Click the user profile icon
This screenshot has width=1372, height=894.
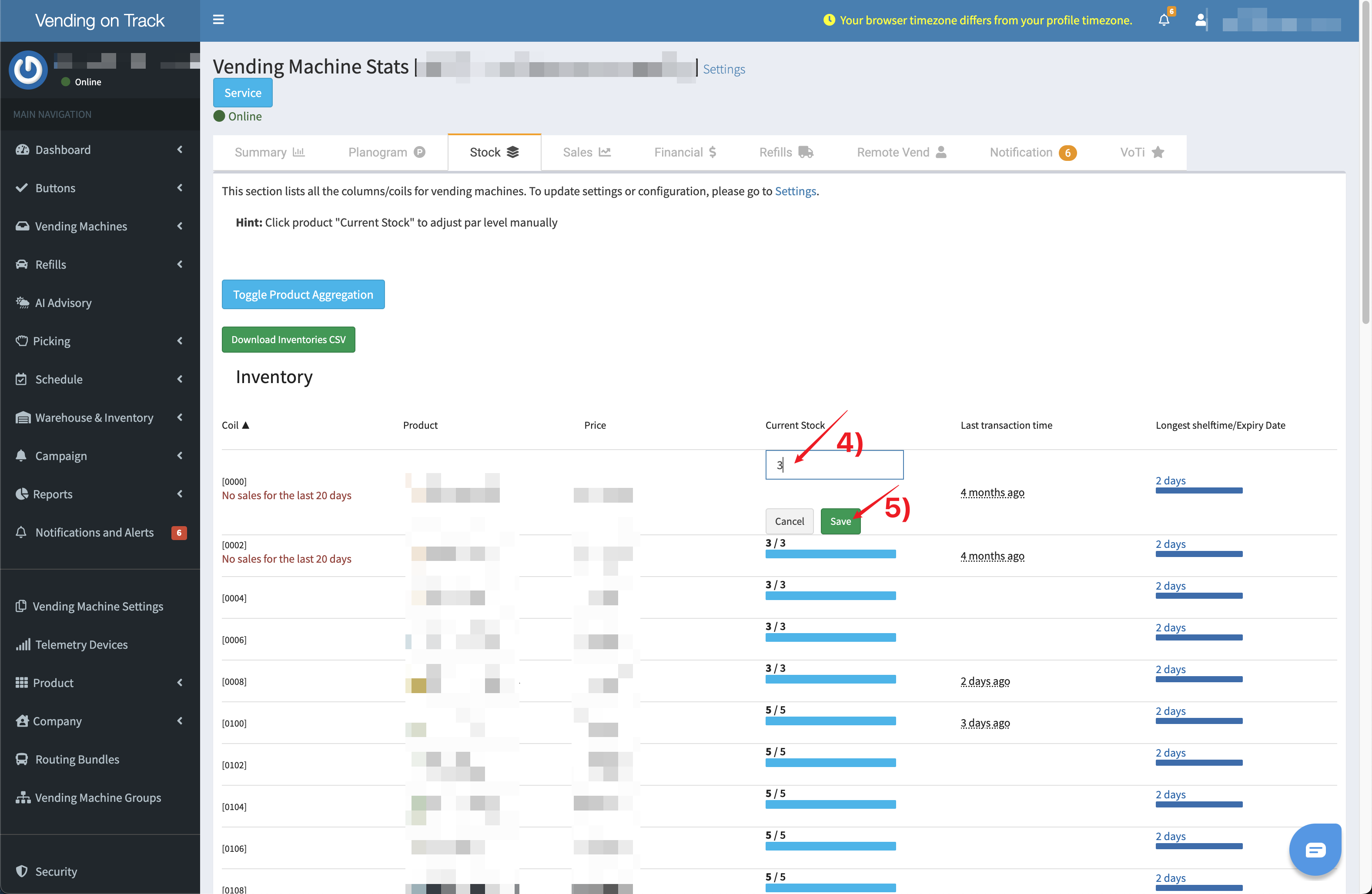1200,20
